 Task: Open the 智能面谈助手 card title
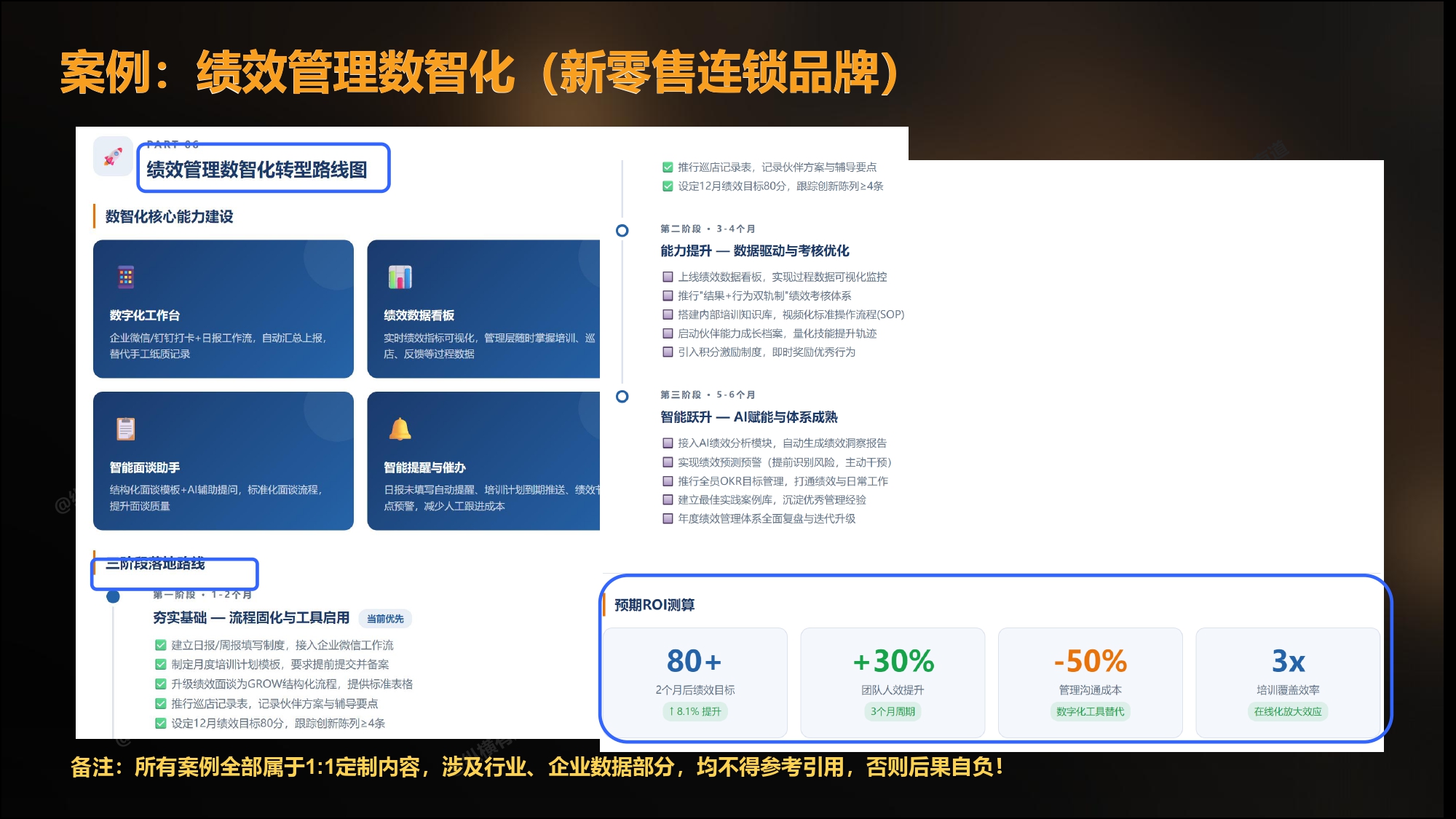point(145,467)
